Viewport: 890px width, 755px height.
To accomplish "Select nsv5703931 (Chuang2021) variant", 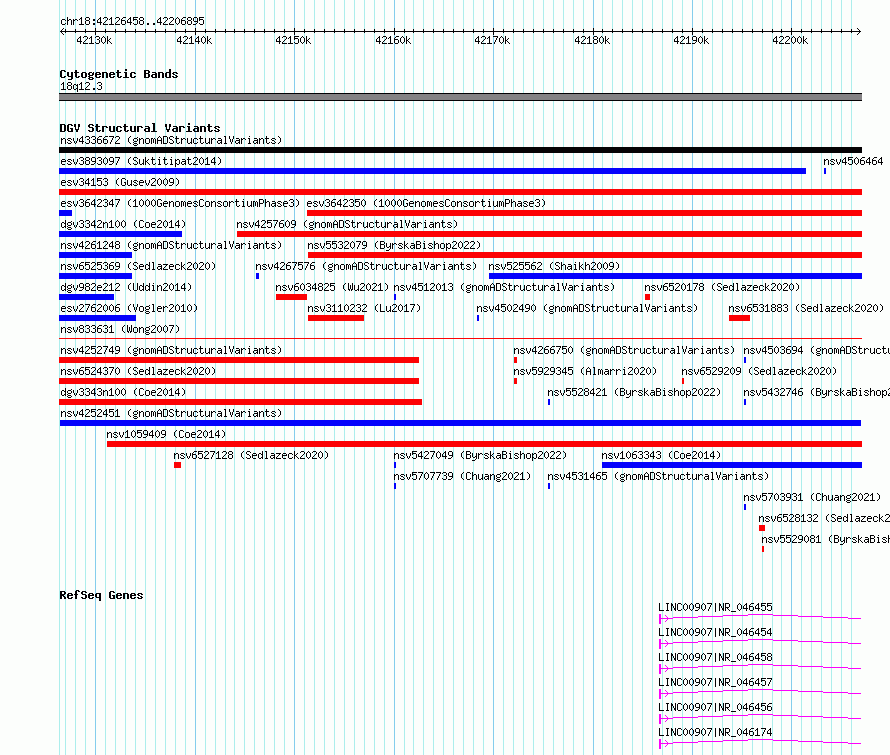I will coord(745,507).
